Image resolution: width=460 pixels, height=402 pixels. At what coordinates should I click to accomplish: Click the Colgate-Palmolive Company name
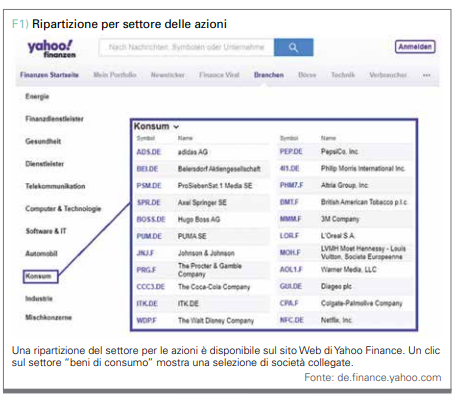tap(362, 303)
